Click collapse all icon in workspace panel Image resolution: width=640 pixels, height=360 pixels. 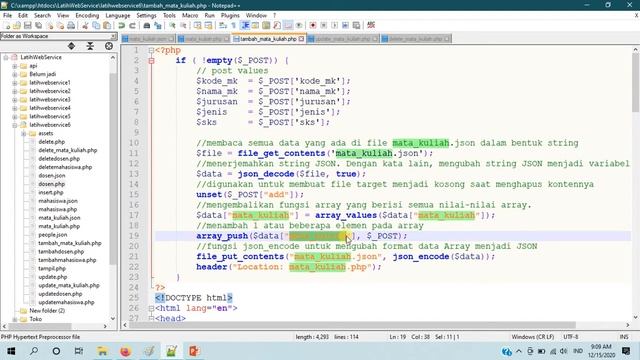[90, 46]
